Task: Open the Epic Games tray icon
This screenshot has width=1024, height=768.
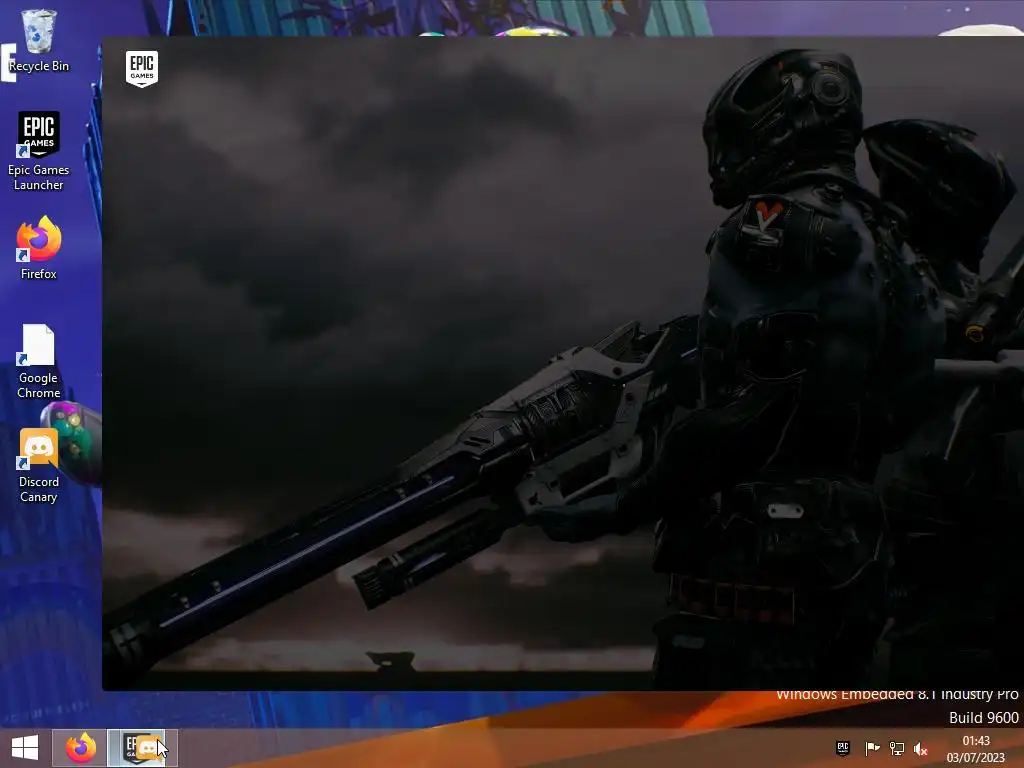Action: [x=843, y=748]
